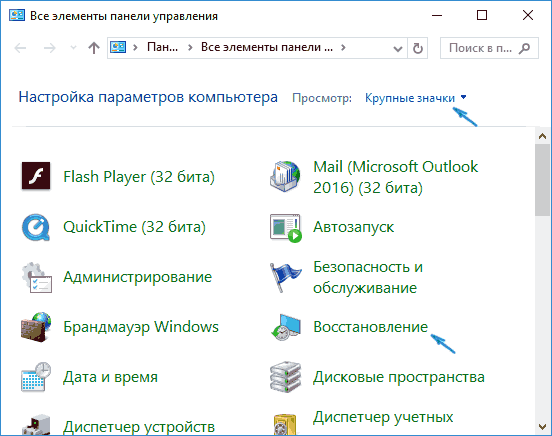Click the Восстановление recovery icon
Image resolution: width=552 pixels, height=436 pixels.
286,327
